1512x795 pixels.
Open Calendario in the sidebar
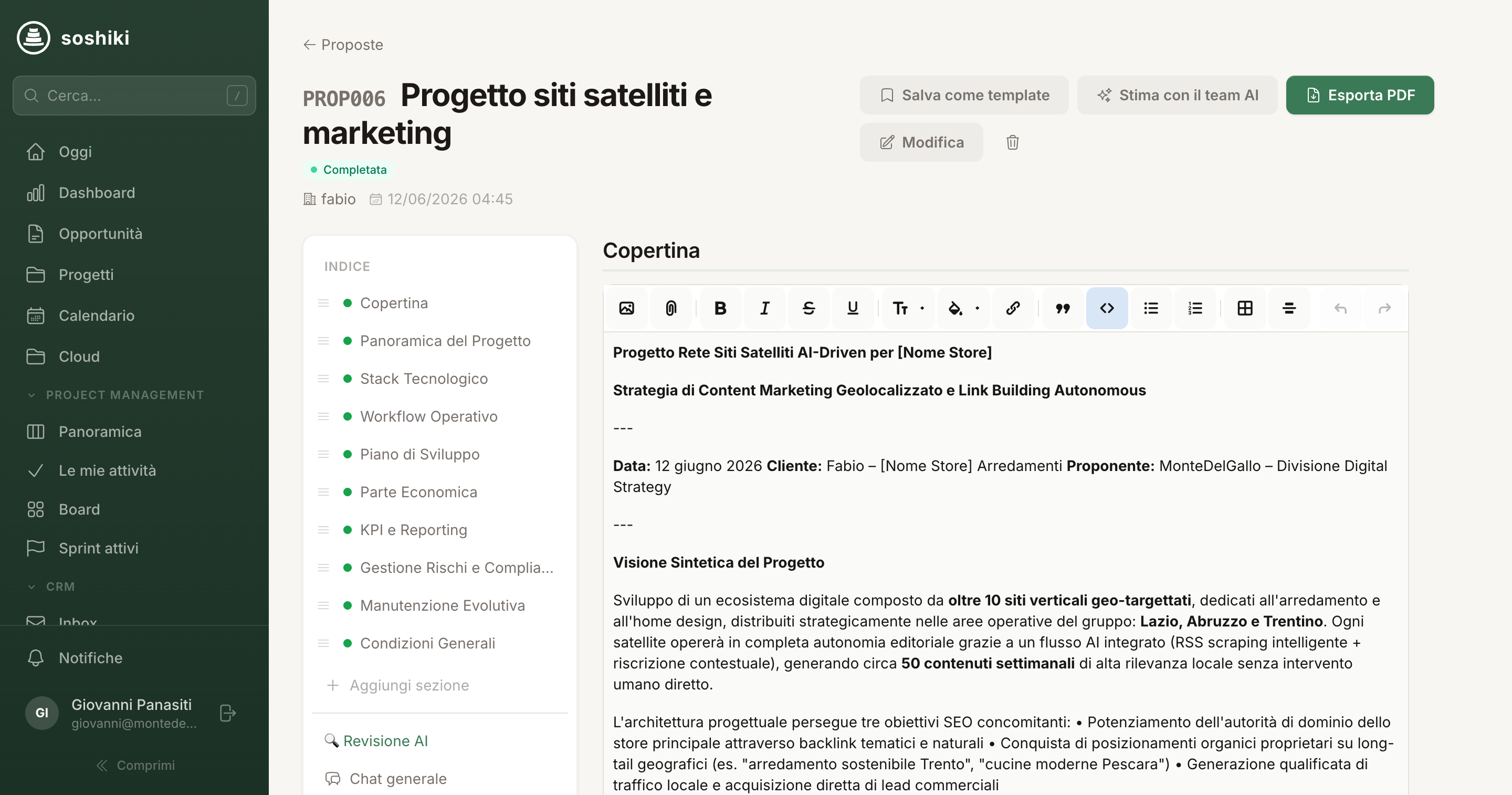click(134, 315)
